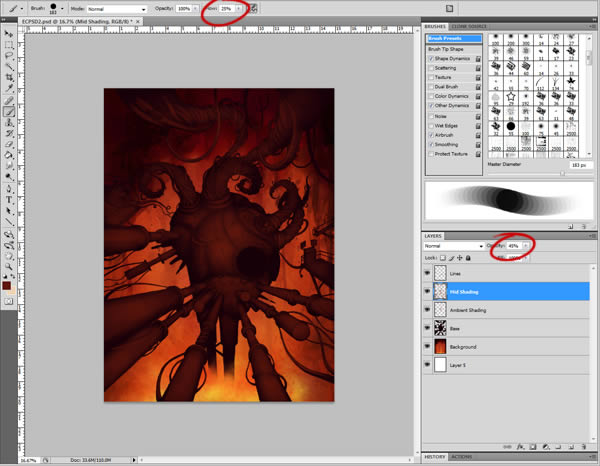Select the Path Selection tool

(8, 211)
